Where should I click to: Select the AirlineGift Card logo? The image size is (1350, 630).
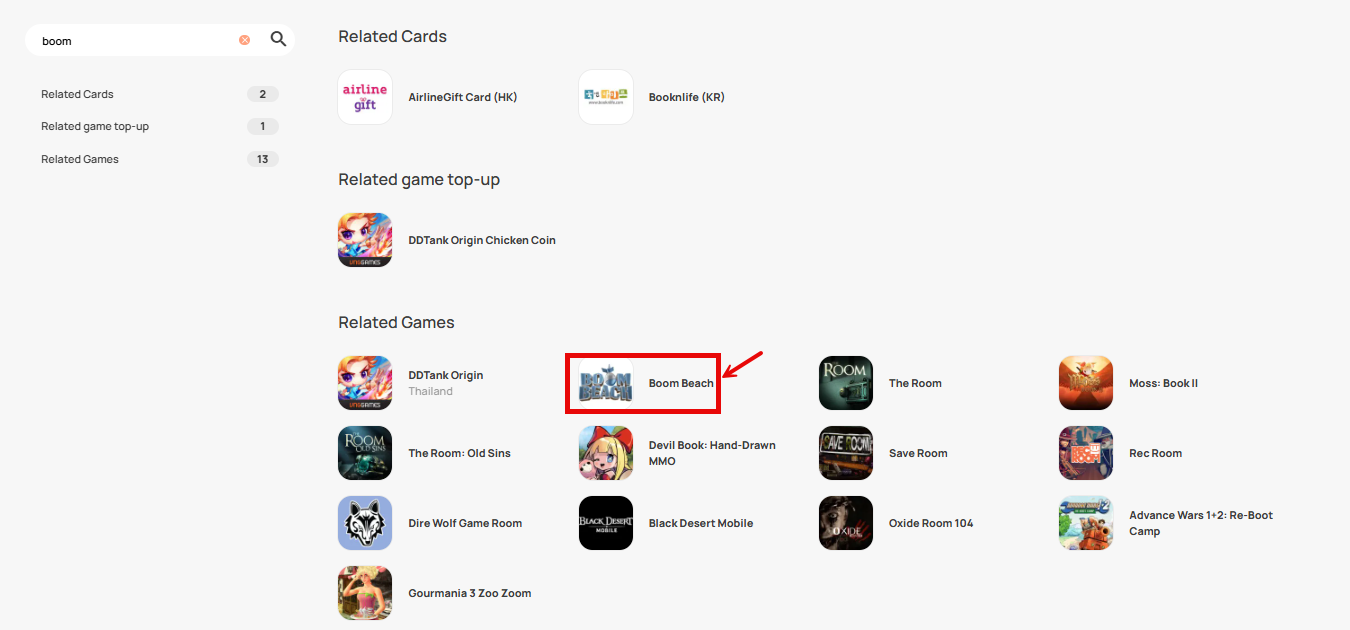click(365, 97)
